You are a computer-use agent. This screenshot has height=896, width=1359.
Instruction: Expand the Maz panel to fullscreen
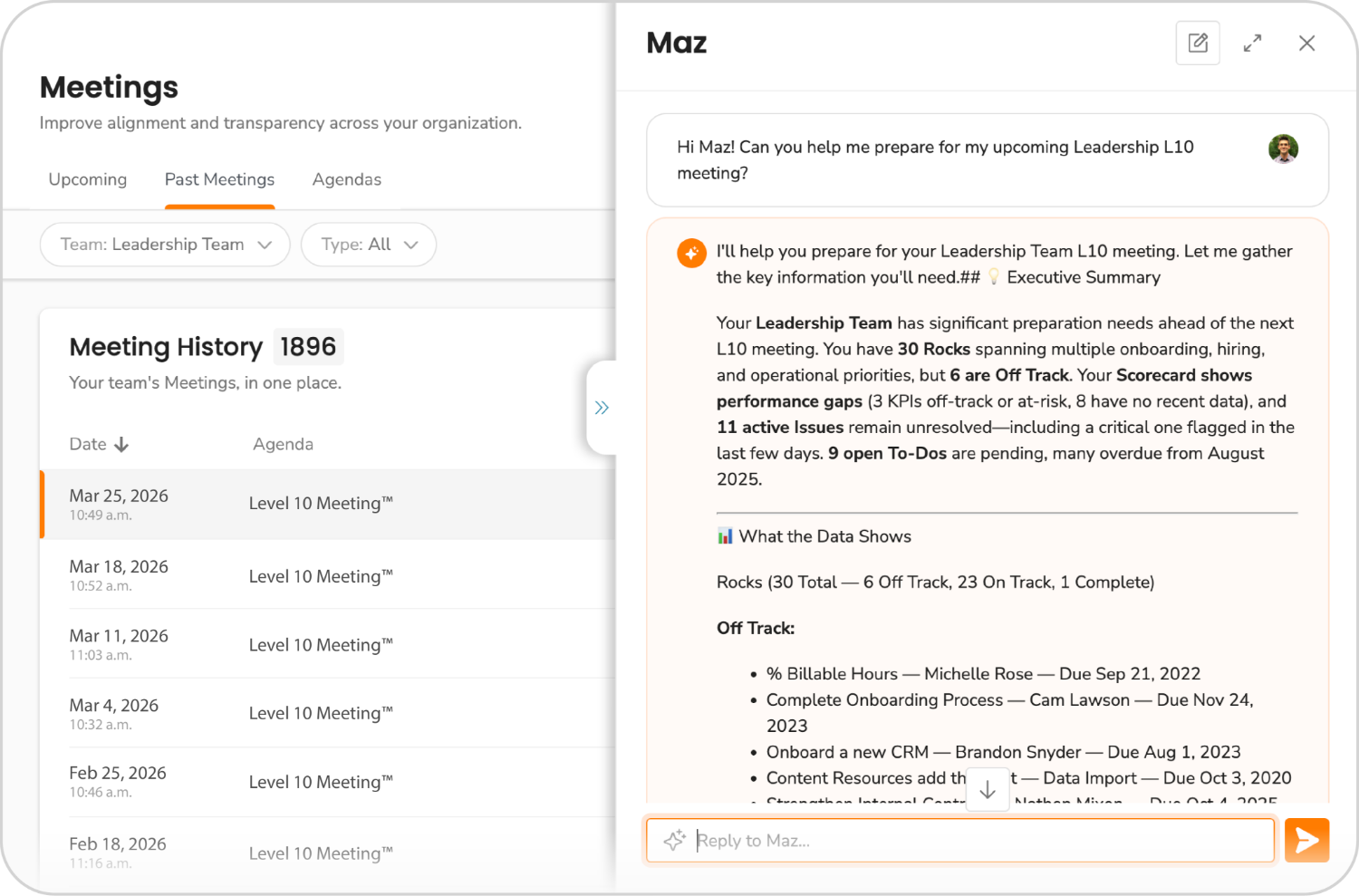tap(1253, 43)
